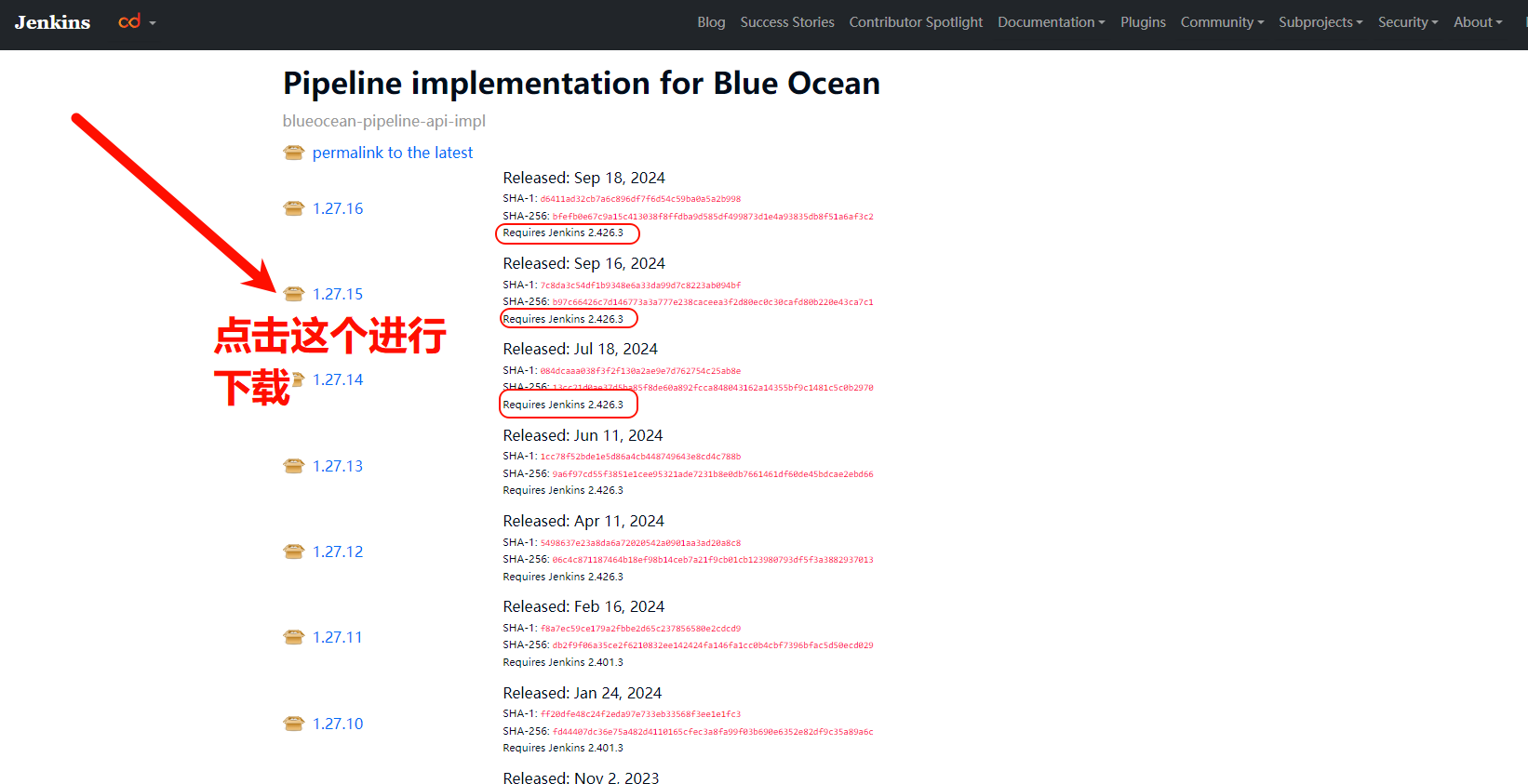Click the SHA-1 hash of version 1.27.13
This screenshot has height=784, width=1528.
(640, 457)
